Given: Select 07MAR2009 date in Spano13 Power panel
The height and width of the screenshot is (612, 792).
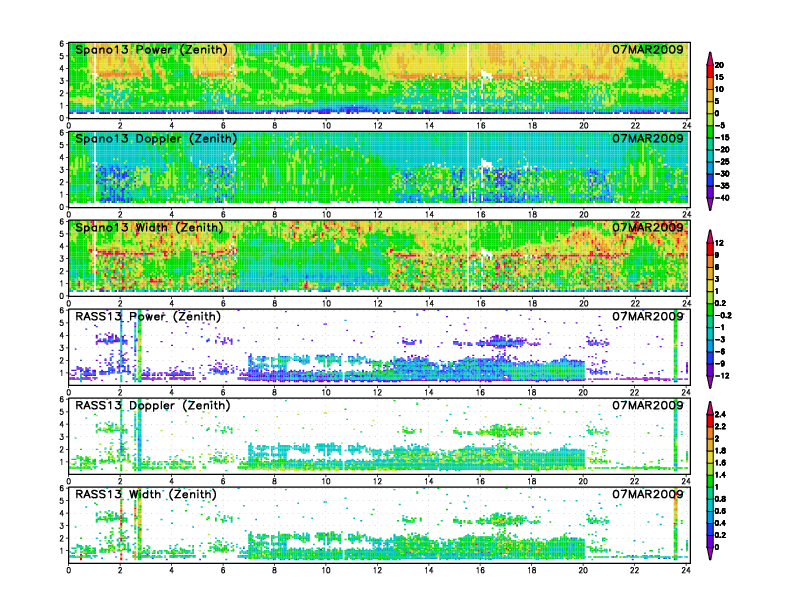Looking at the screenshot, I should (648, 49).
